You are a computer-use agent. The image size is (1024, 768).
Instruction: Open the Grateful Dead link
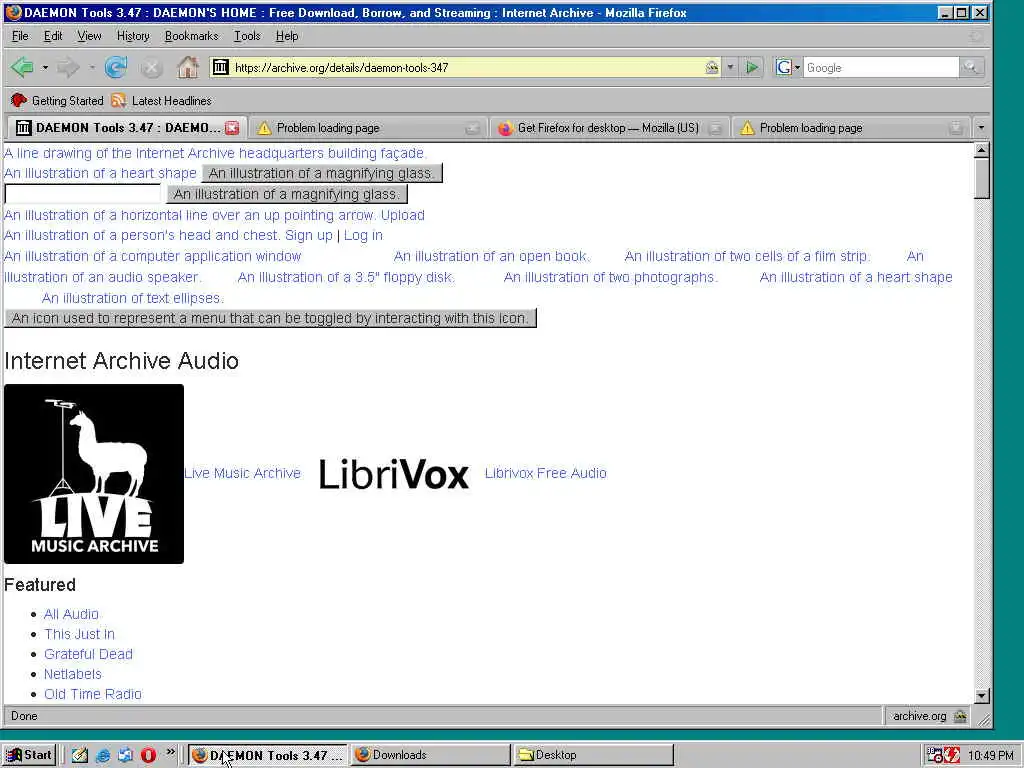[88, 654]
